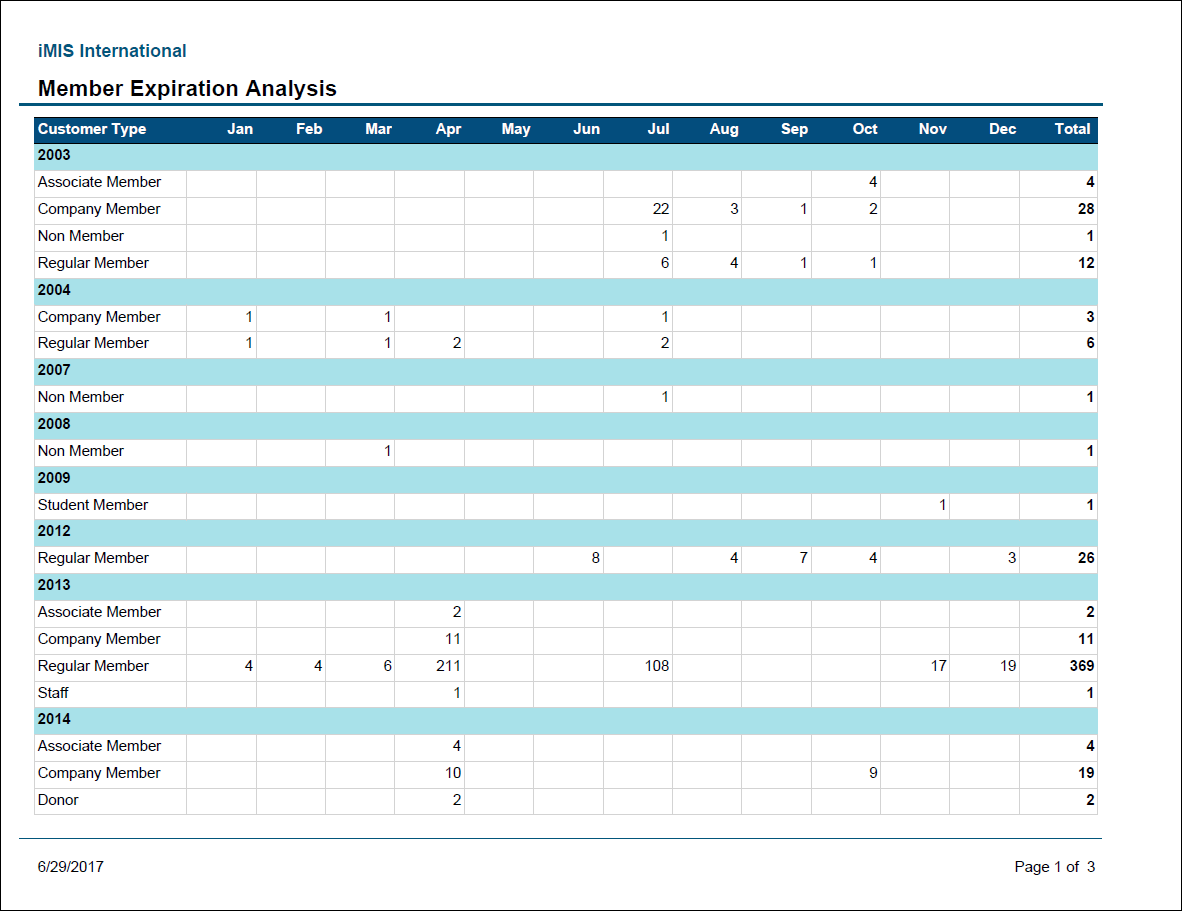Screen dimensions: 1182x911
Task: Sort by the Jan column header
Action: tap(240, 129)
